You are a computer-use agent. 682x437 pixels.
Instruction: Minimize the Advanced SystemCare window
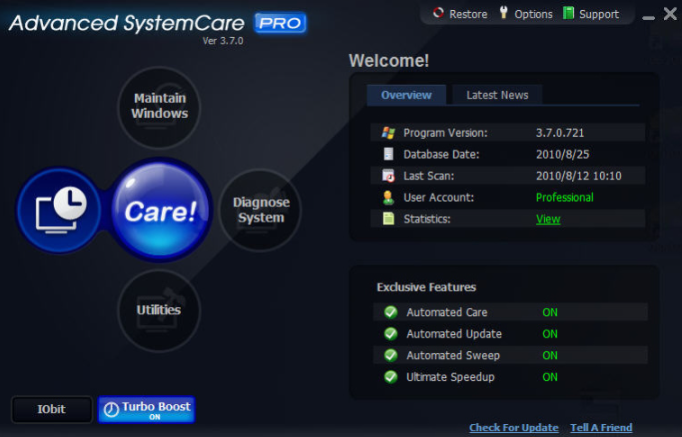click(x=649, y=17)
